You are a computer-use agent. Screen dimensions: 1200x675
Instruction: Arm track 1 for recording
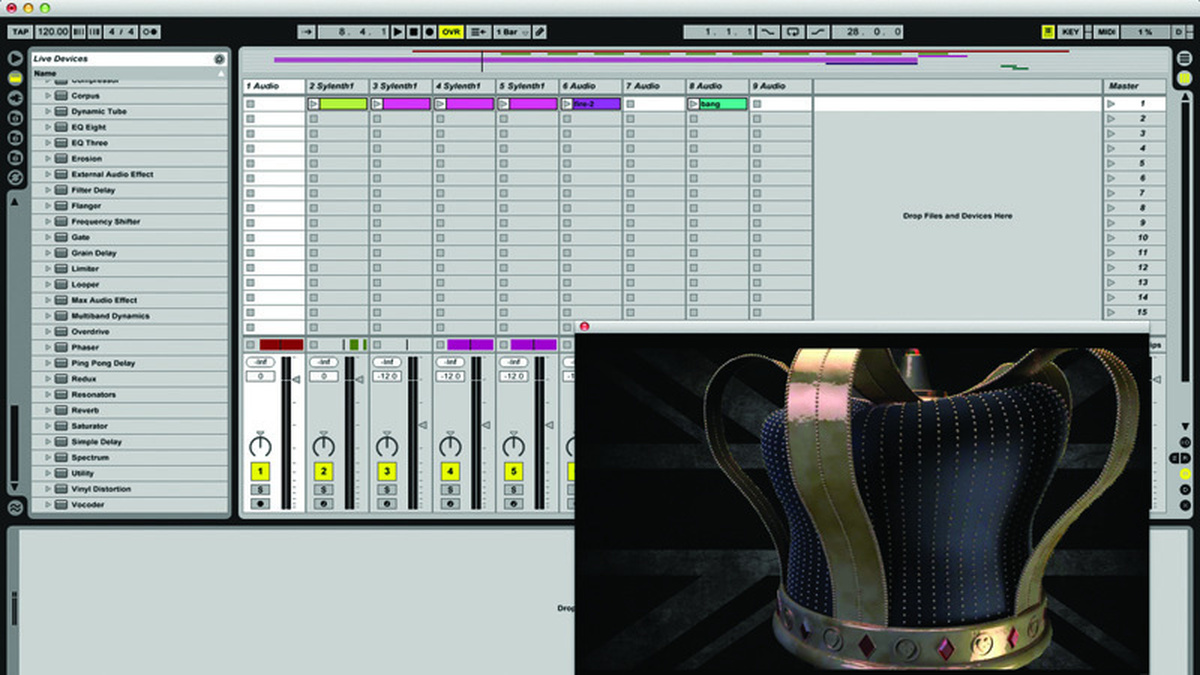point(260,504)
